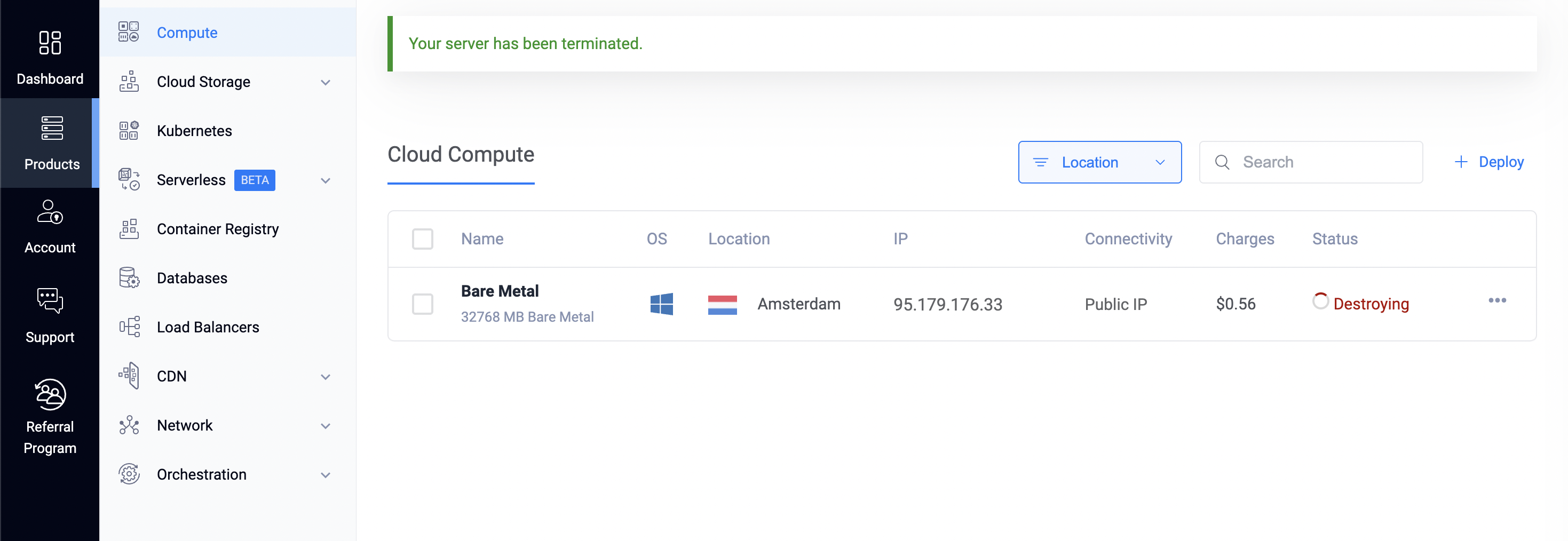The width and height of the screenshot is (1568, 541).
Task: Click the Referral Program icon
Action: 50,394
